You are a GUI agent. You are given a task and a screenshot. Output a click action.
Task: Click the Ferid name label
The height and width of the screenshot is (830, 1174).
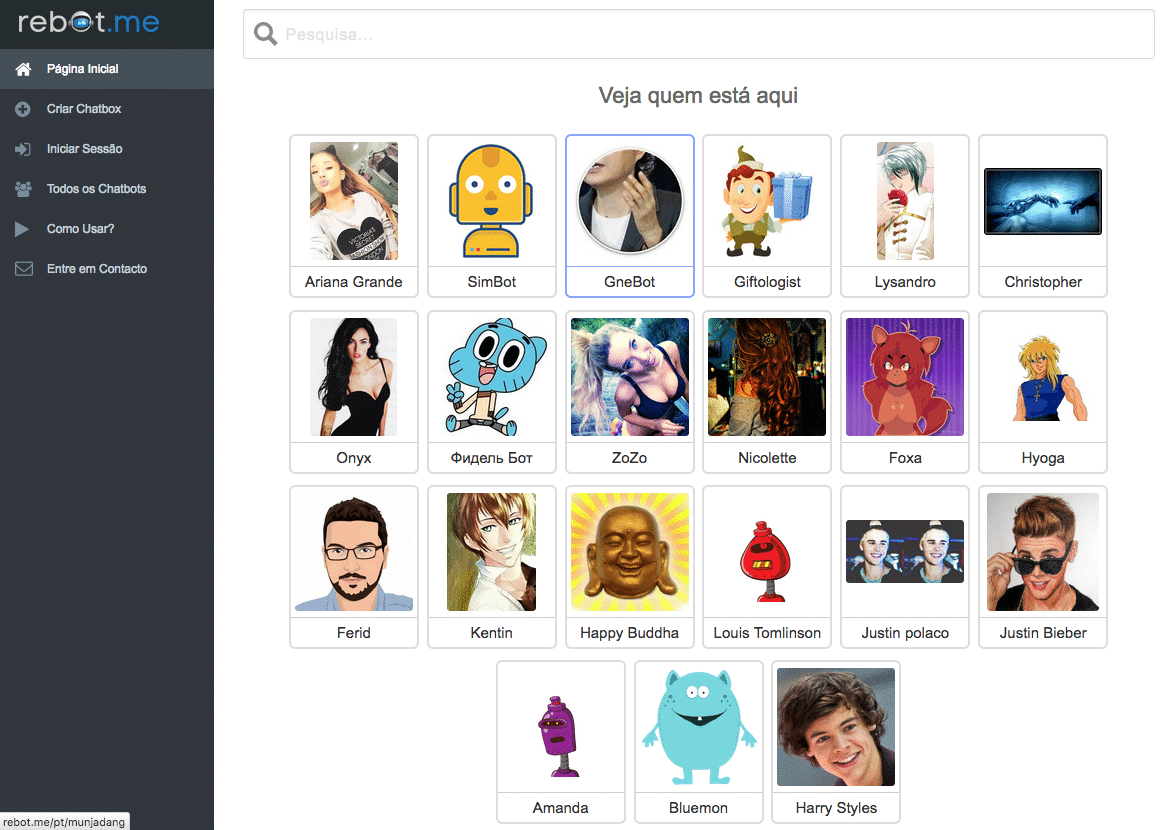pyautogui.click(x=353, y=632)
